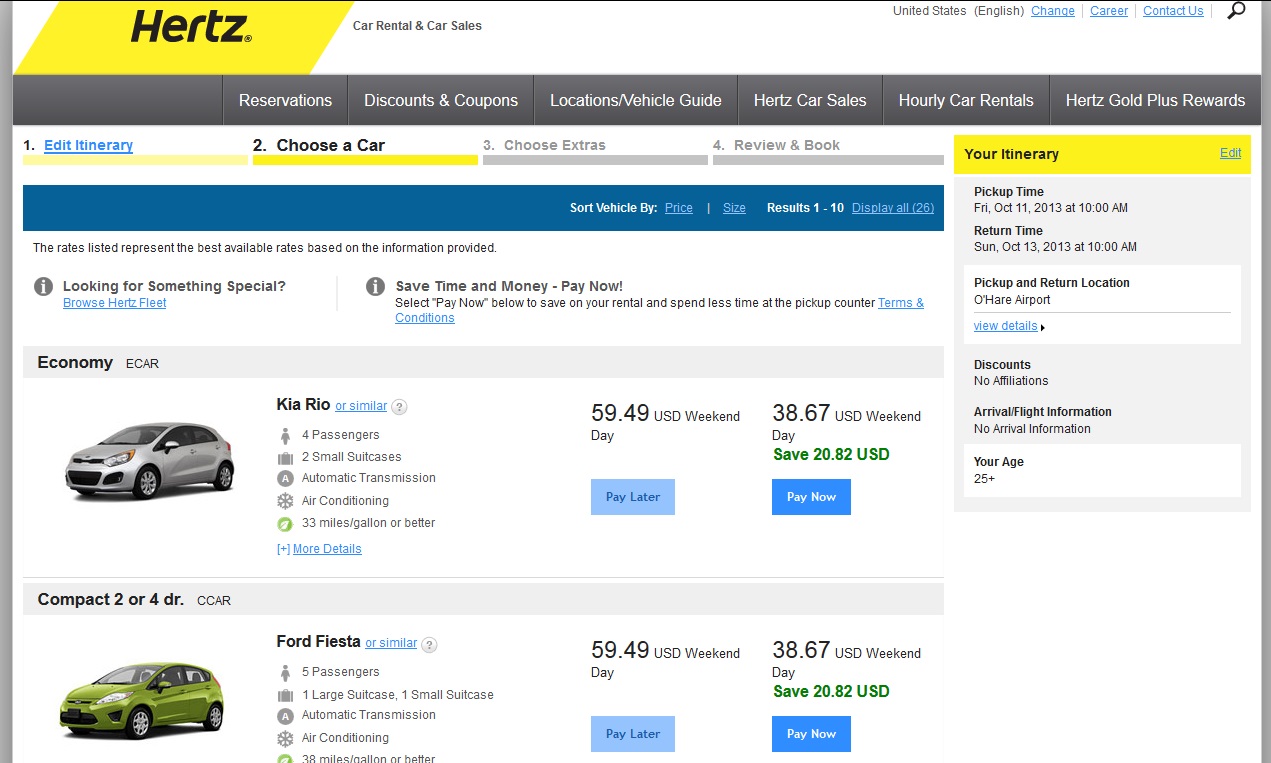Sort vehicles by Size
The height and width of the screenshot is (763, 1271).
734,208
